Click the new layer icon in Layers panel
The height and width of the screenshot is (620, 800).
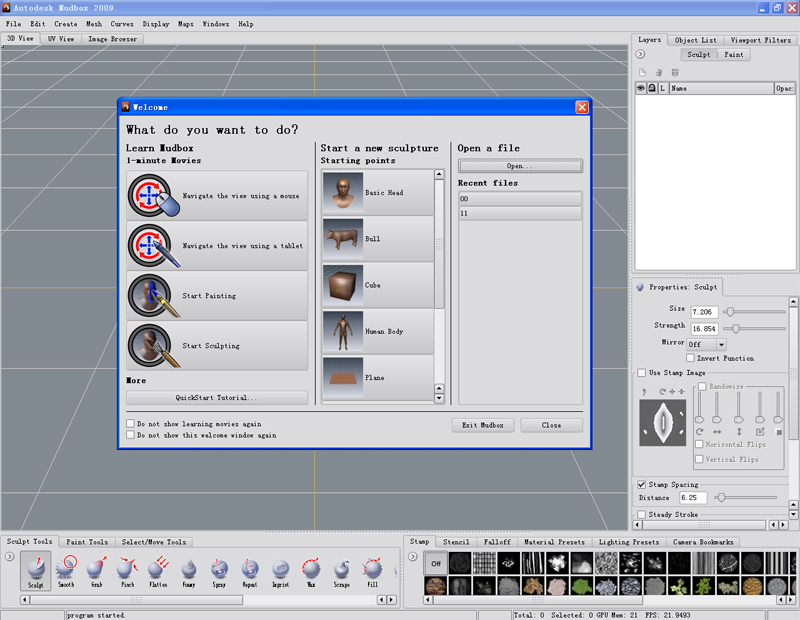(642, 72)
